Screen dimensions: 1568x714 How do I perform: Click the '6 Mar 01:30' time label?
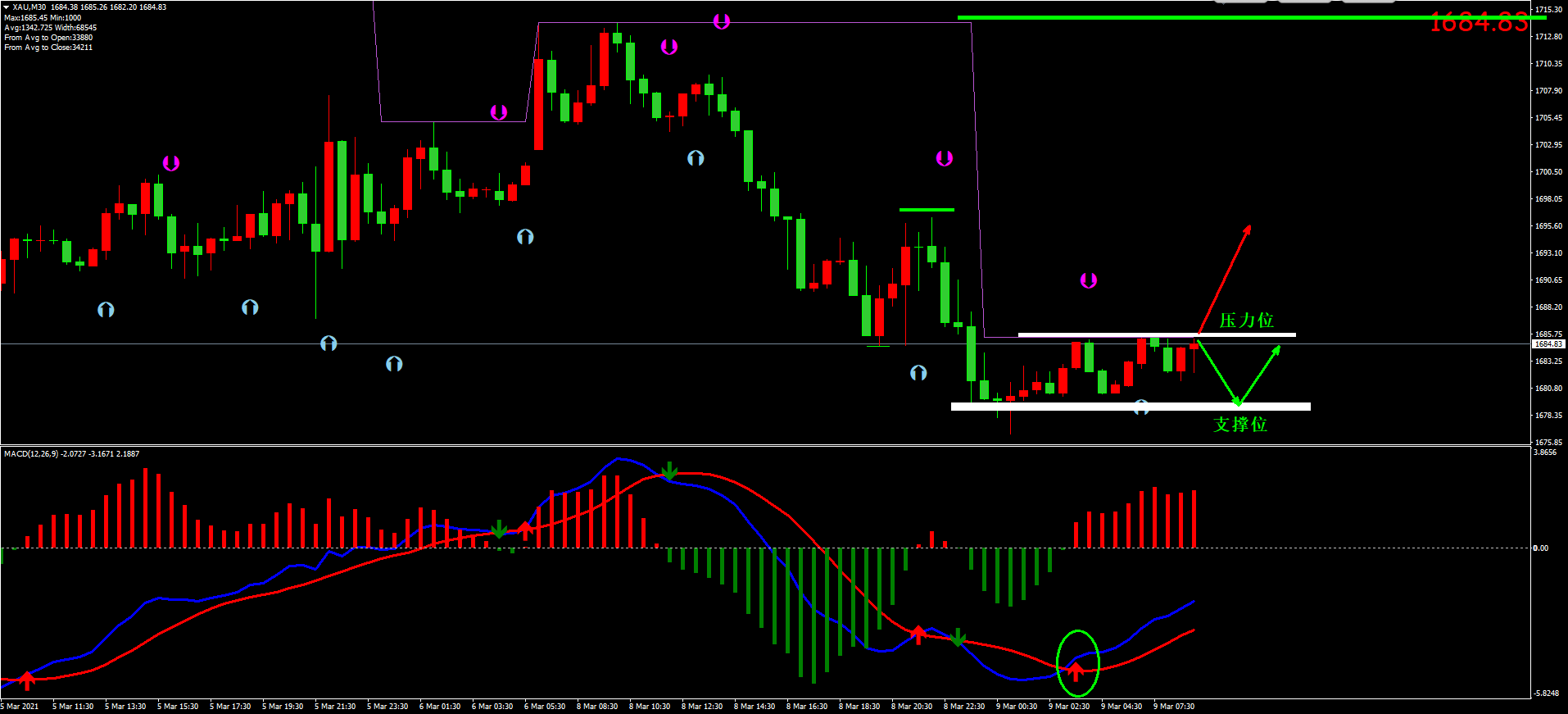click(440, 707)
